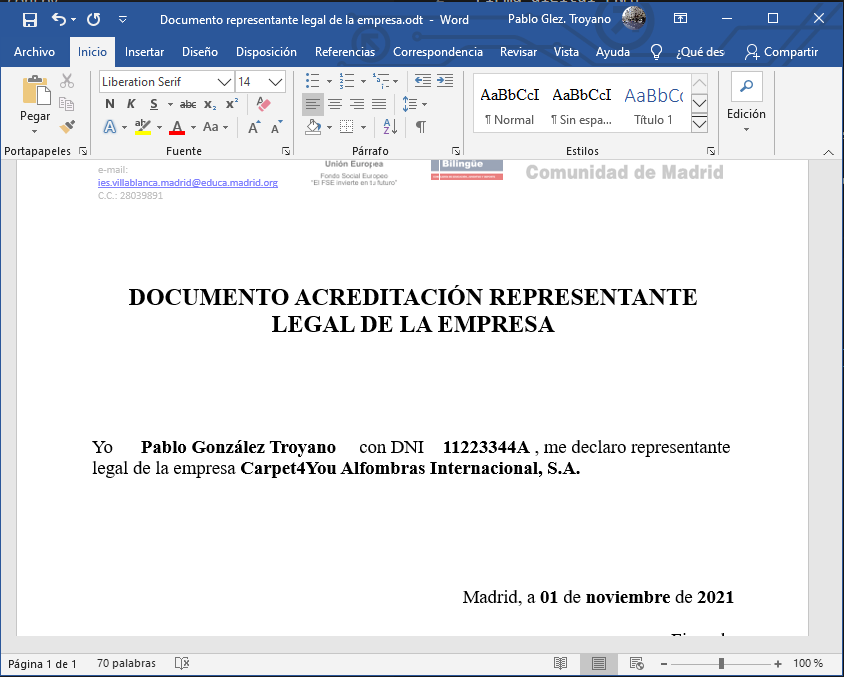Click the Sort A-Z icon
Image resolution: width=844 pixels, height=677 pixels.
391,127
